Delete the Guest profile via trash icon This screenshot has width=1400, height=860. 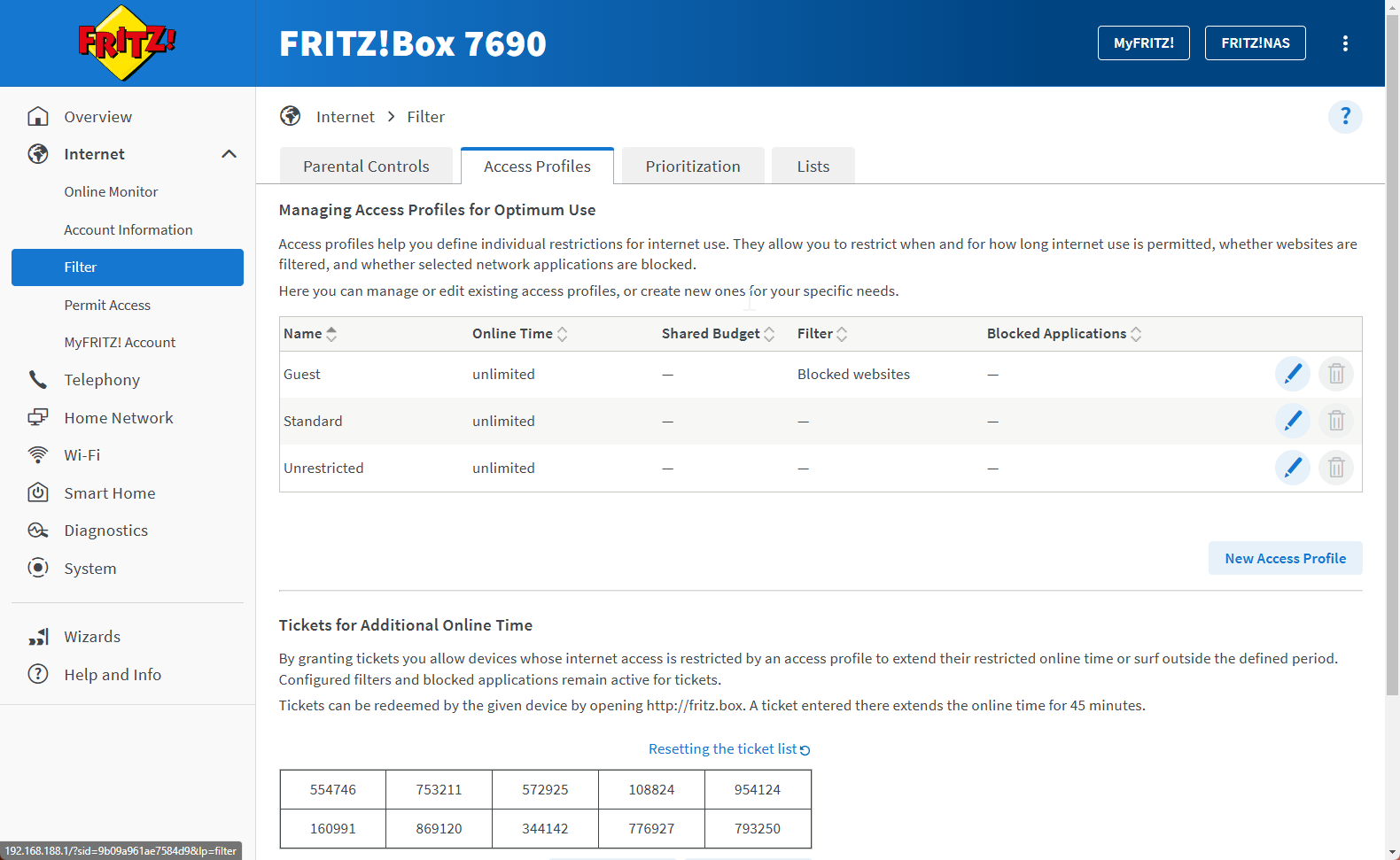point(1335,374)
